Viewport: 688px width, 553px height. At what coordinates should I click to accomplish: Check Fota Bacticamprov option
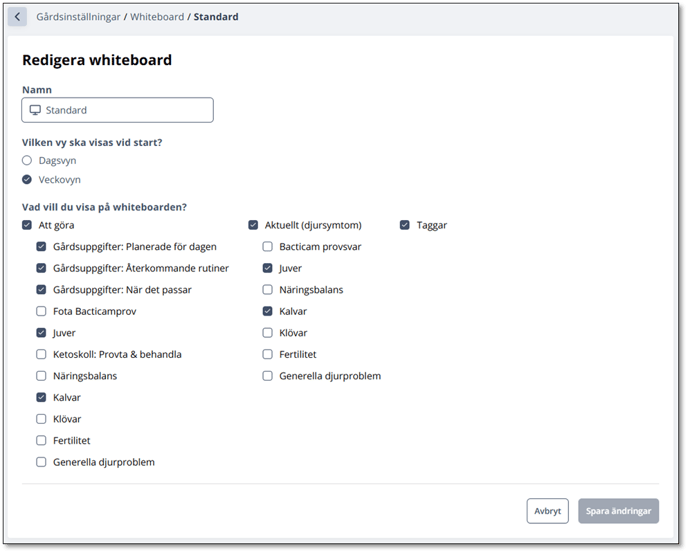[x=41, y=311]
